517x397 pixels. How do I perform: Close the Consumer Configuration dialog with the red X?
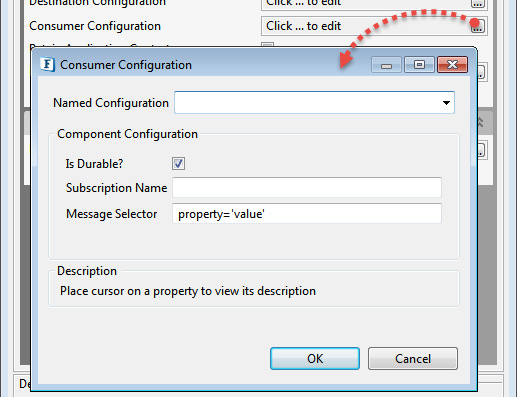coord(452,64)
